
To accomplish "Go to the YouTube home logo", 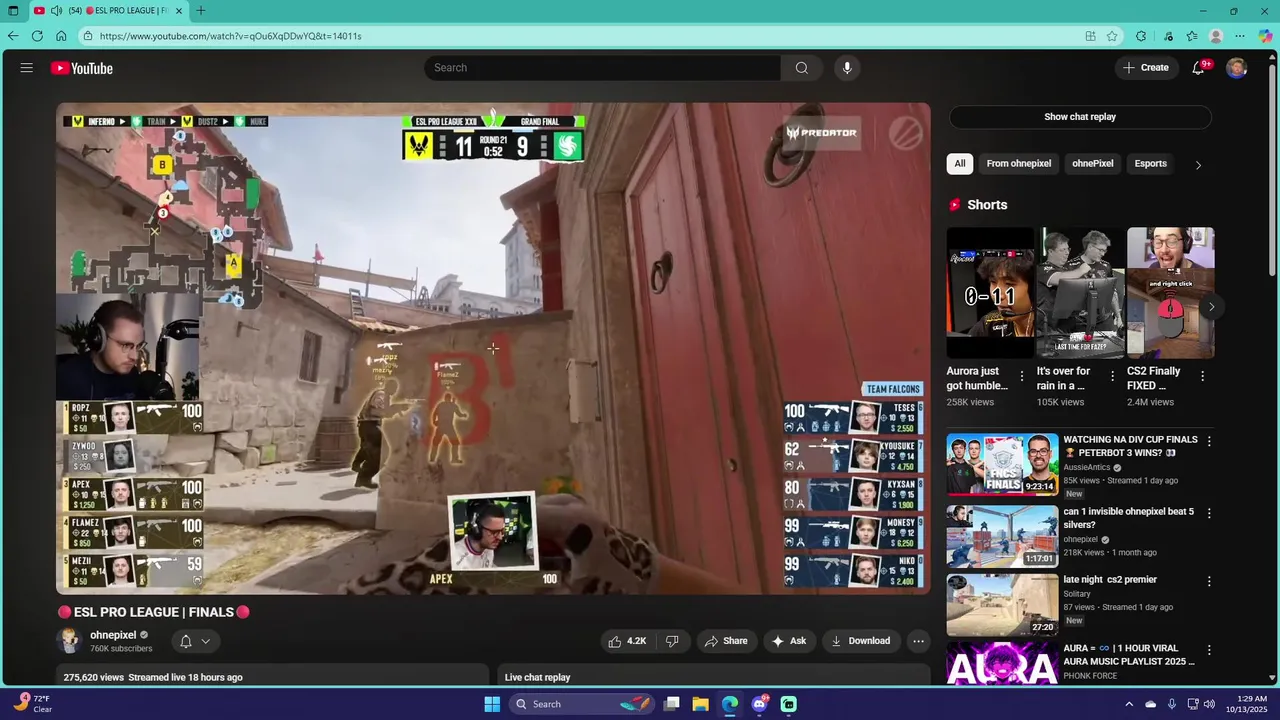I will pyautogui.click(x=82, y=68).
